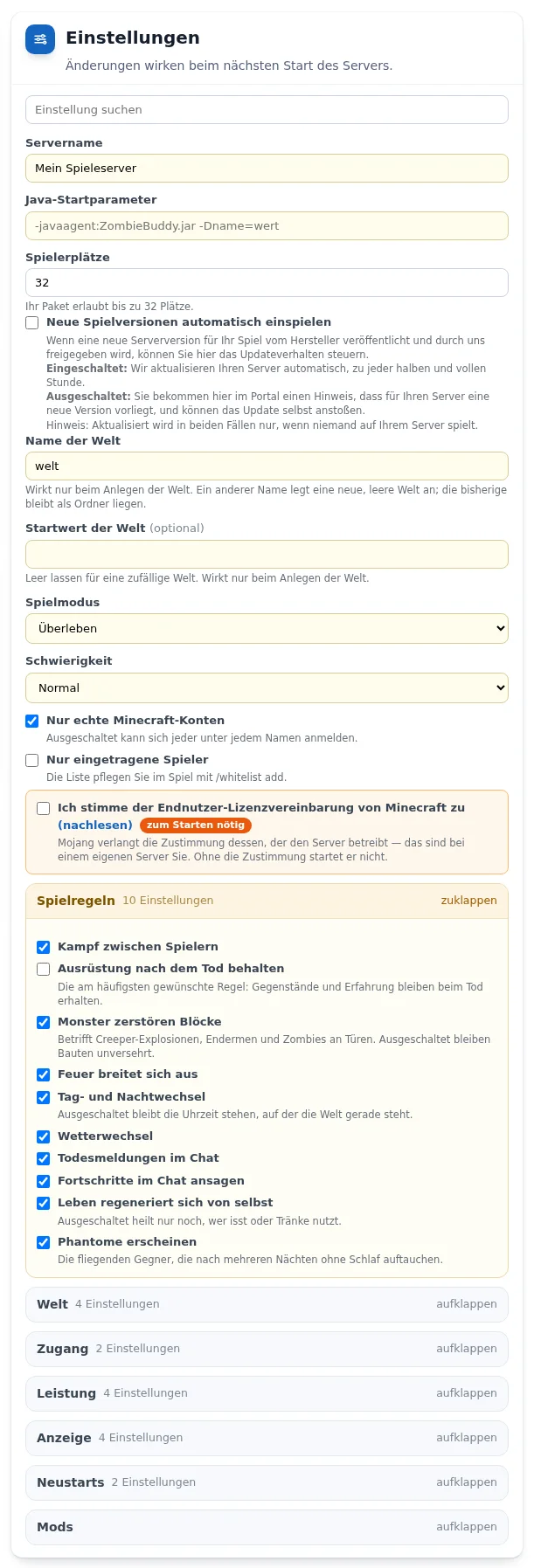Uncheck Todesmeldungen im Chat

tap(44, 1158)
